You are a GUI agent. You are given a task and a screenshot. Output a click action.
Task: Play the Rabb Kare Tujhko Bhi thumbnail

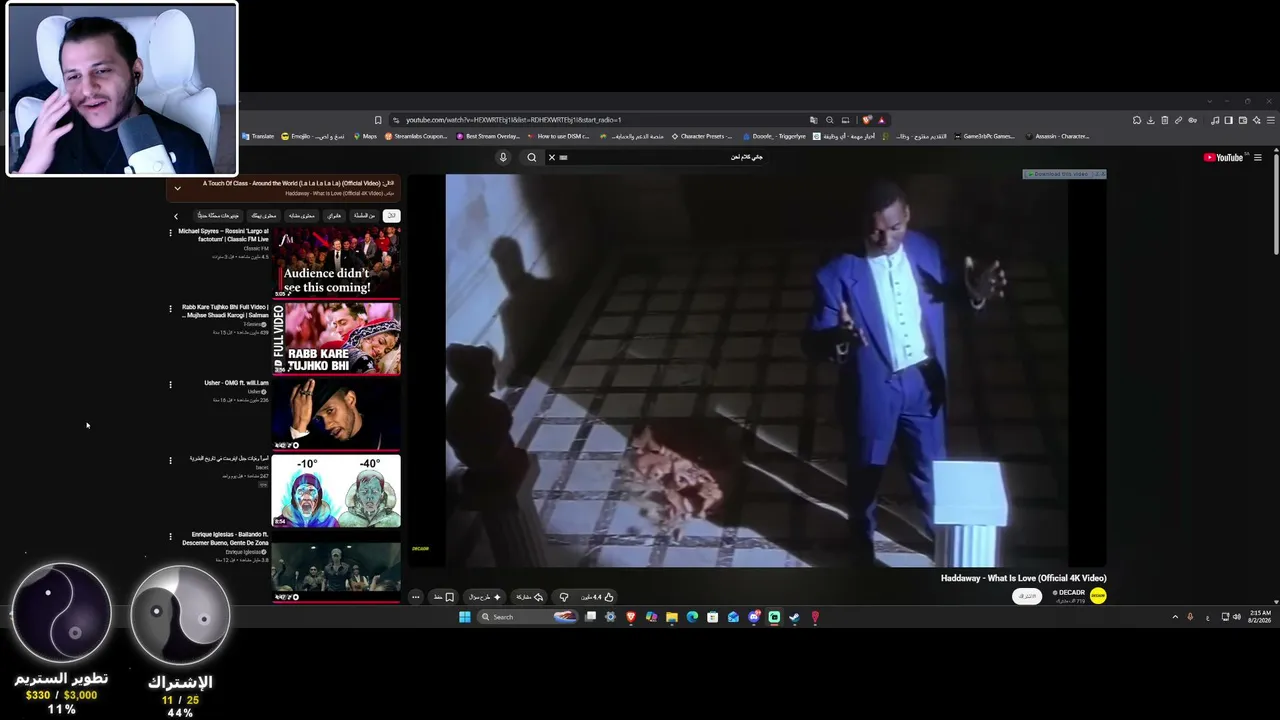(336, 338)
